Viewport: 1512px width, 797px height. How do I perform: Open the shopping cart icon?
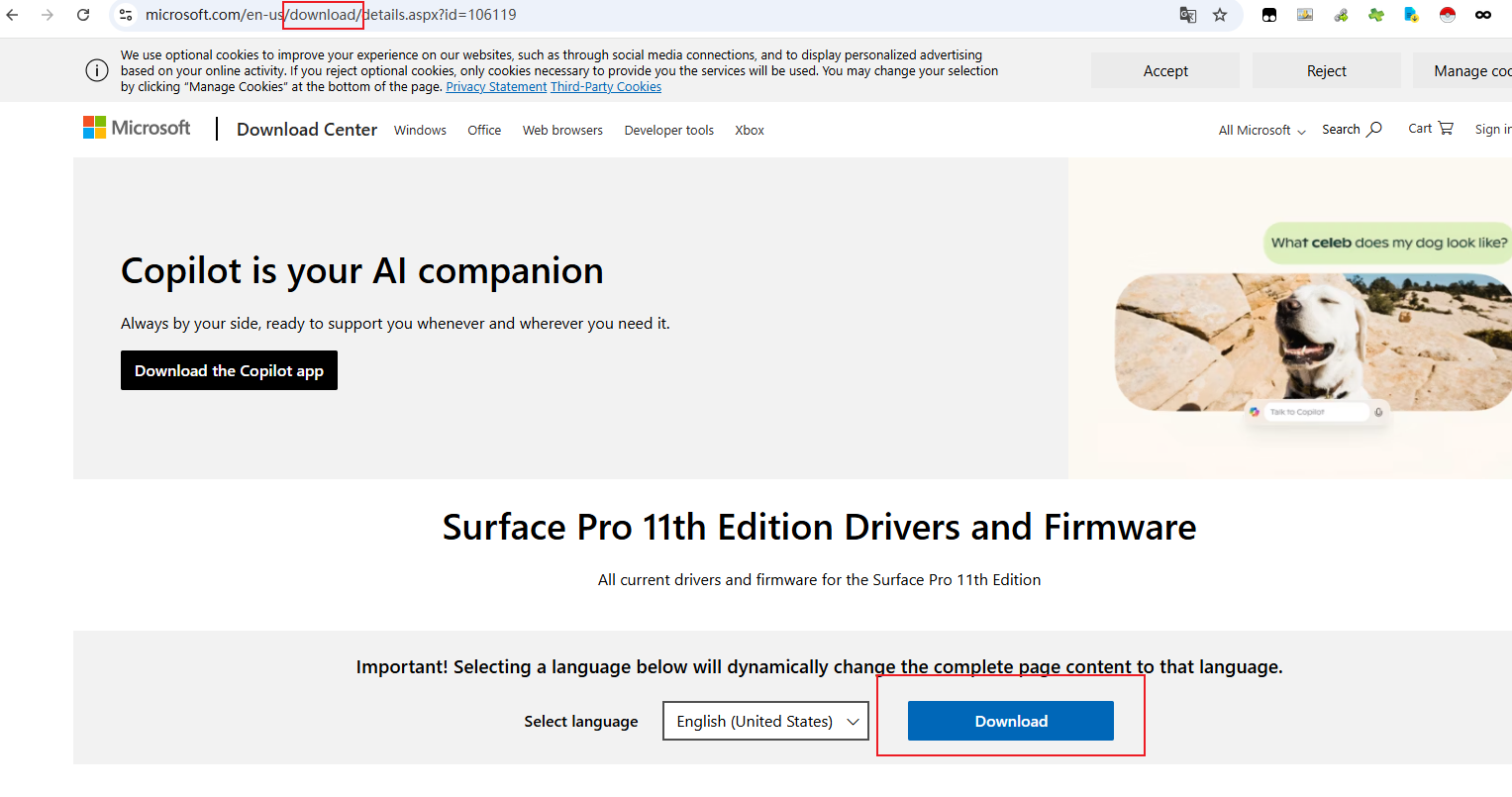pos(1446,128)
